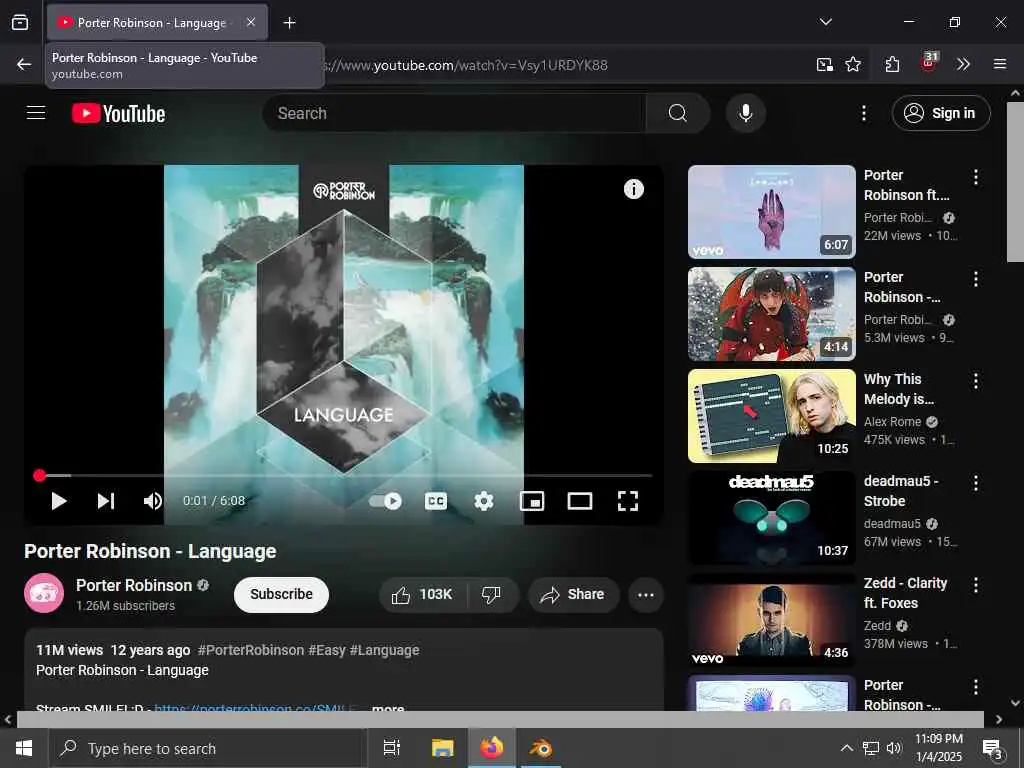Open options for deadmau5 Strobe video
The width and height of the screenshot is (1024, 768).
975,483
